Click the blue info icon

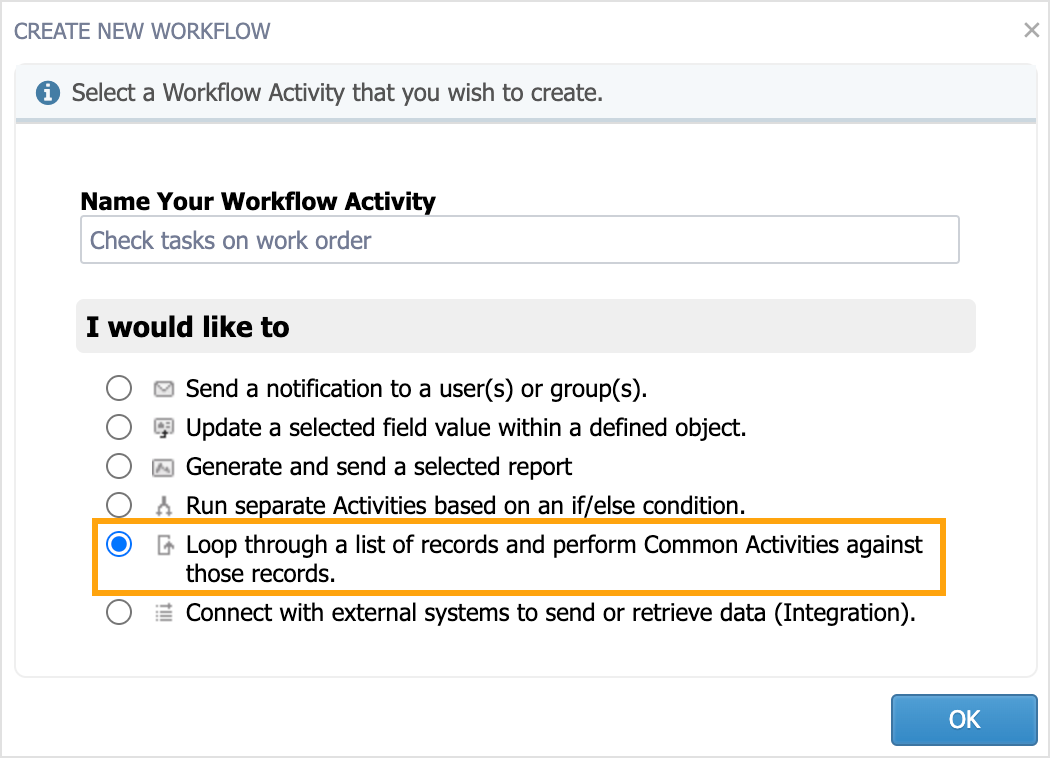click(48, 92)
